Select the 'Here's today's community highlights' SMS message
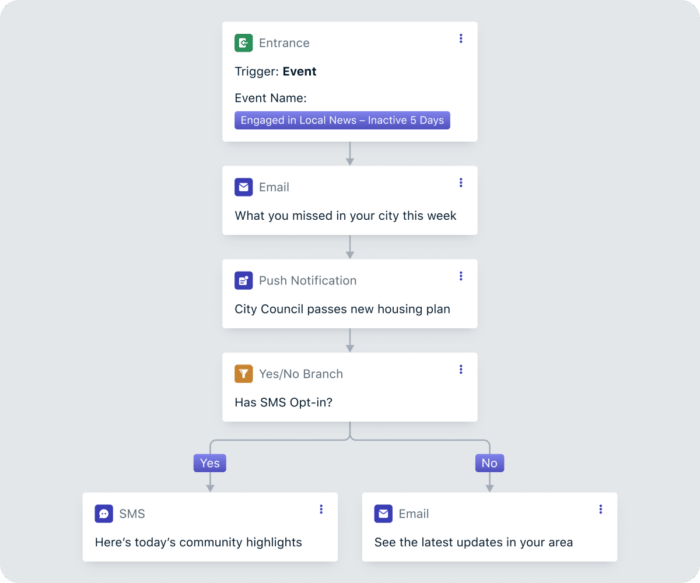This screenshot has height=583, width=700. click(198, 542)
